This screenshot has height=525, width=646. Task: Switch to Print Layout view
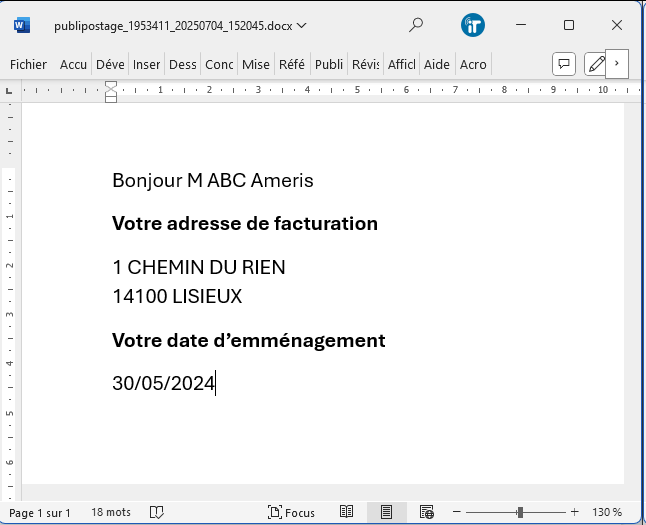tap(386, 512)
